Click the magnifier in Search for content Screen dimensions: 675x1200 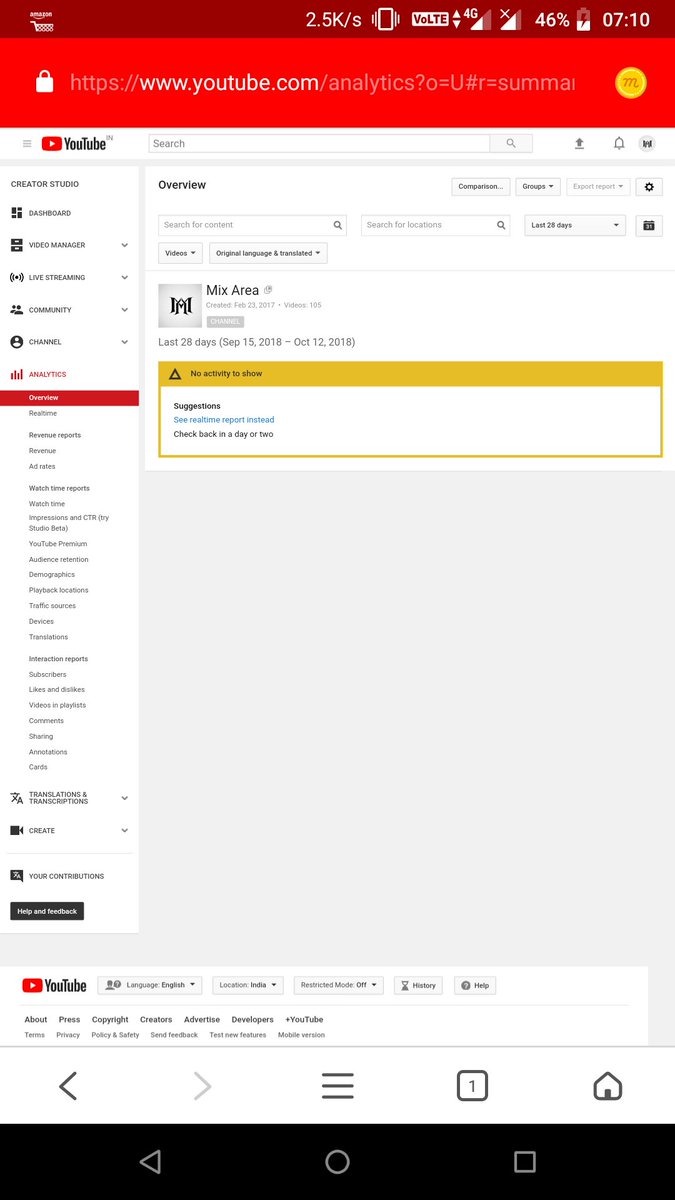tap(338, 225)
